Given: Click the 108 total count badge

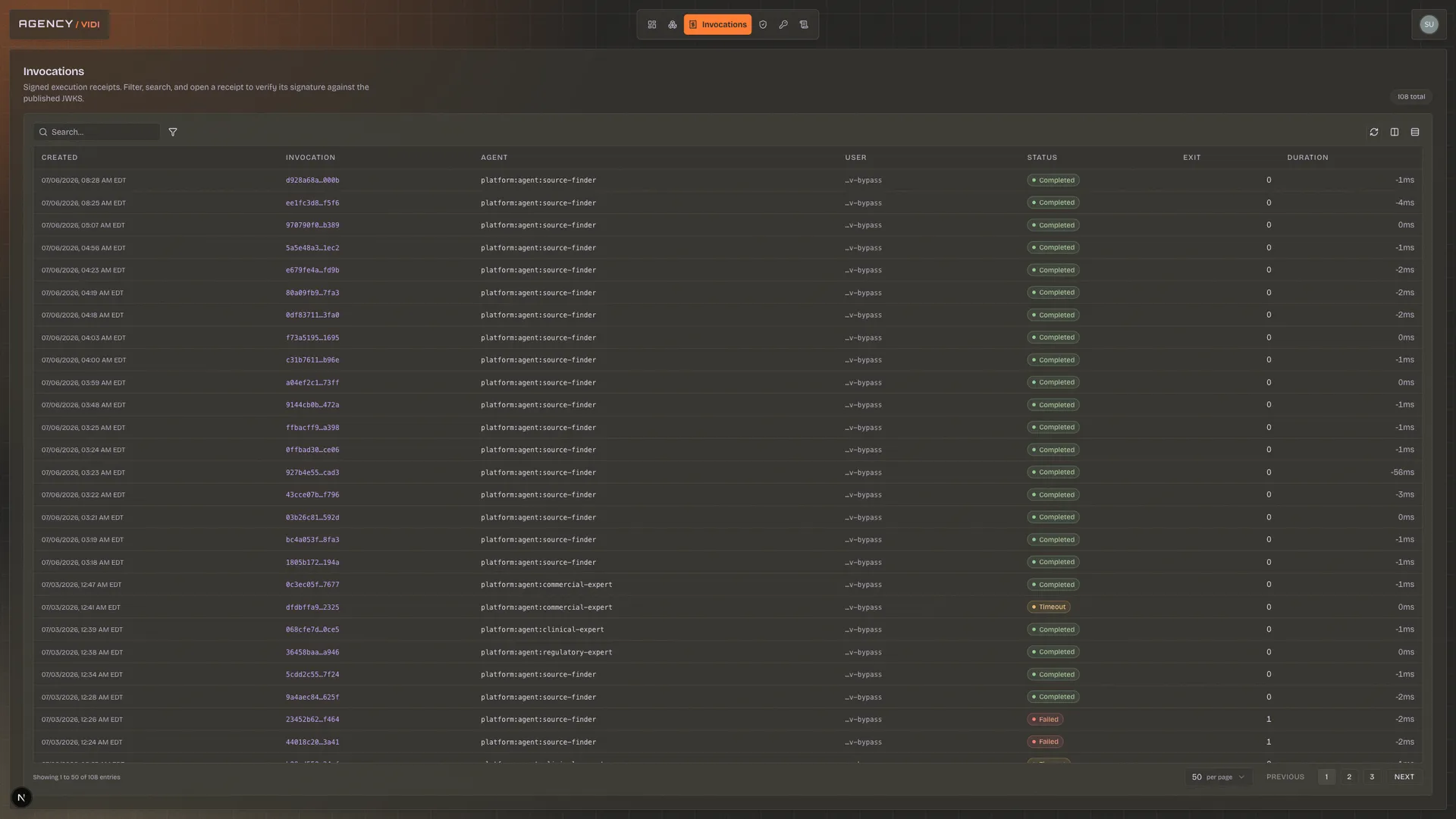Looking at the screenshot, I should (x=1411, y=97).
